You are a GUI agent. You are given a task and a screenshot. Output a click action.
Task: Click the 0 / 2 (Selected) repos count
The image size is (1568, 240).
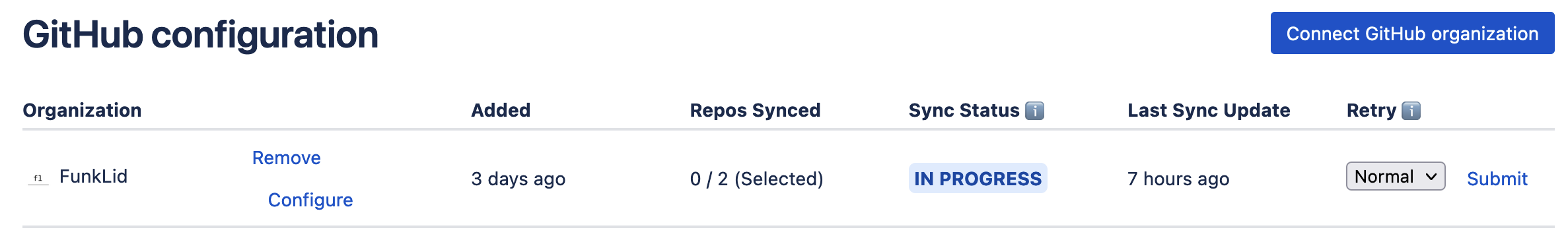click(756, 179)
